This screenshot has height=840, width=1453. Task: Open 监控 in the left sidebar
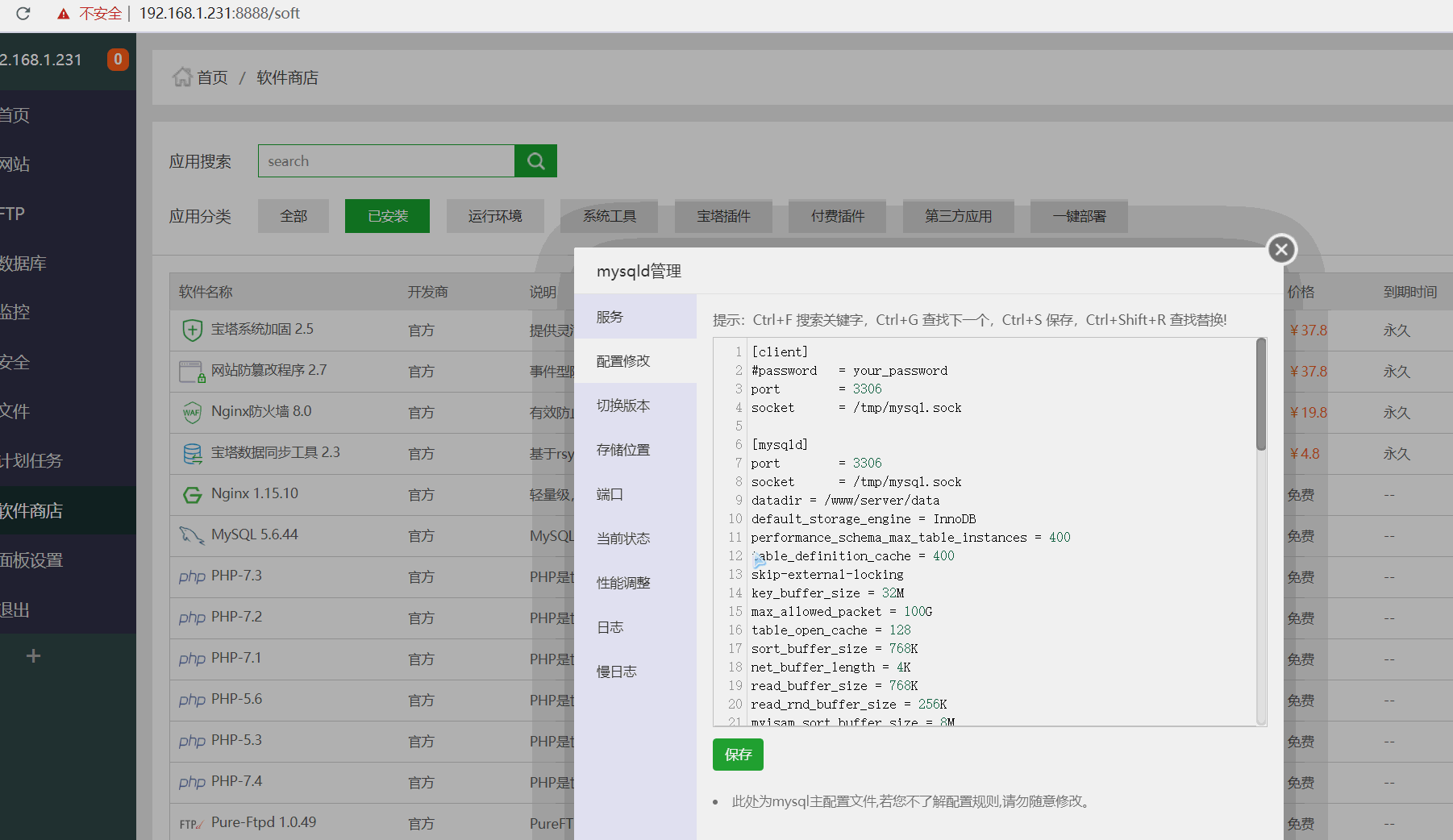pos(68,313)
